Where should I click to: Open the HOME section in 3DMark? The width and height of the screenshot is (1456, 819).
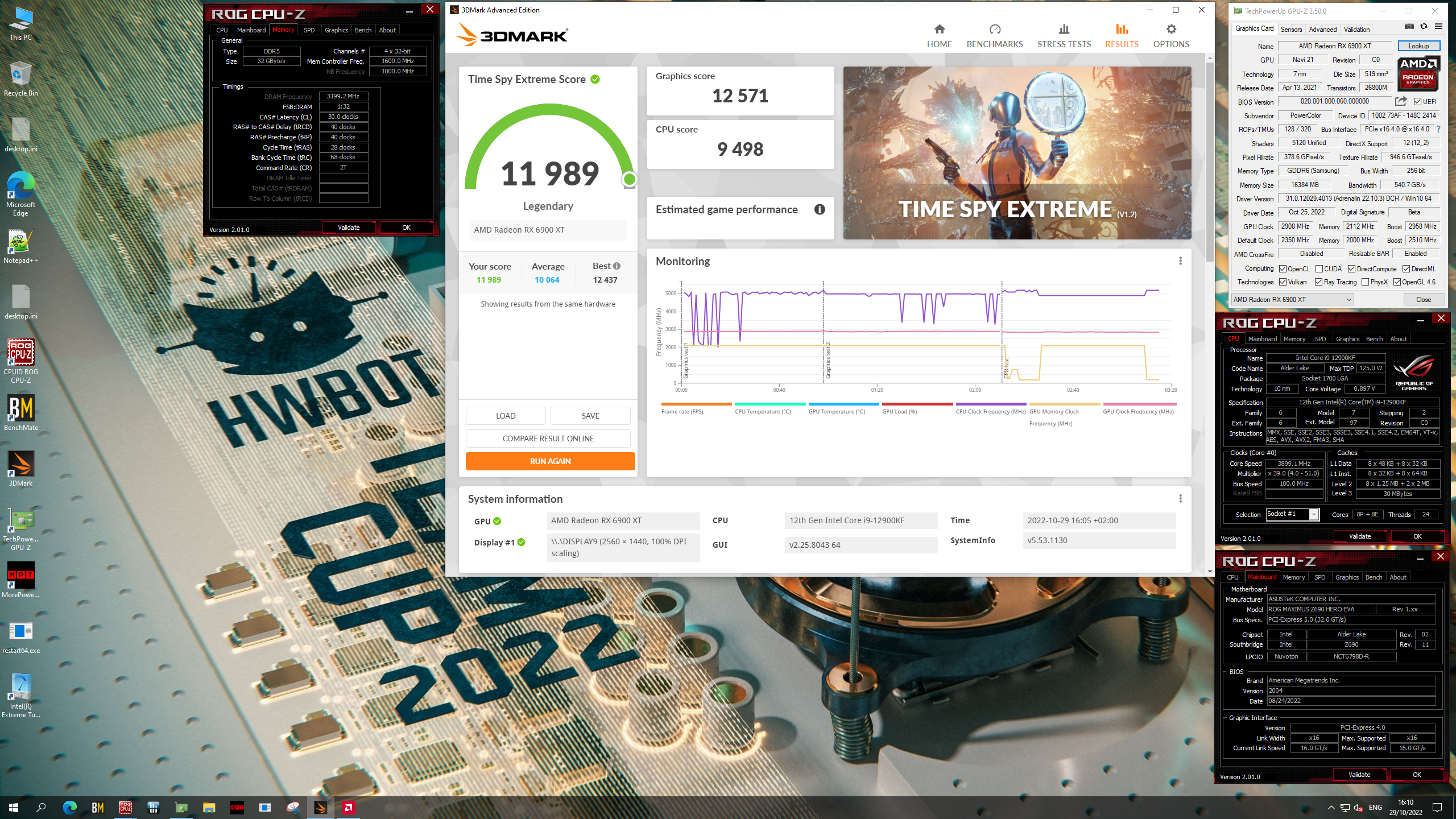pos(939,36)
